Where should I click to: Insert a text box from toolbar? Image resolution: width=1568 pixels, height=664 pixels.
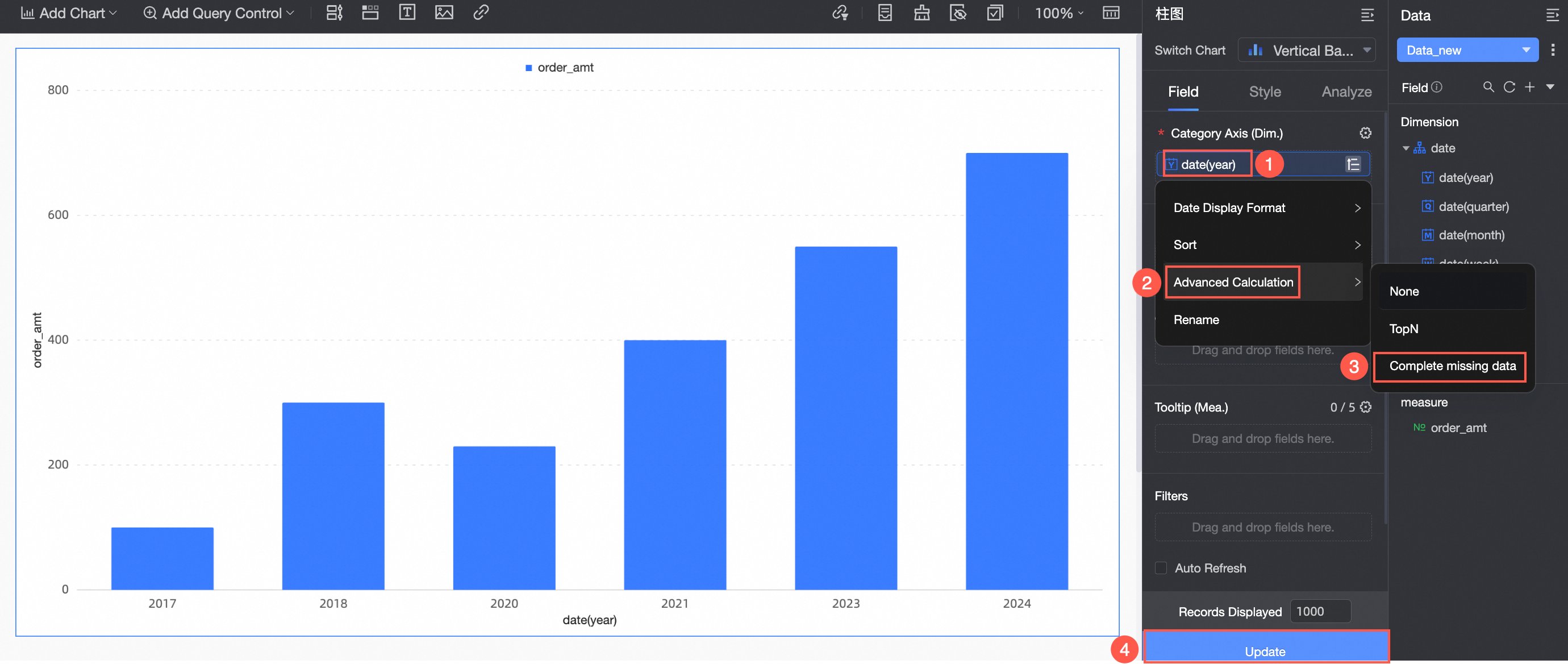click(407, 13)
